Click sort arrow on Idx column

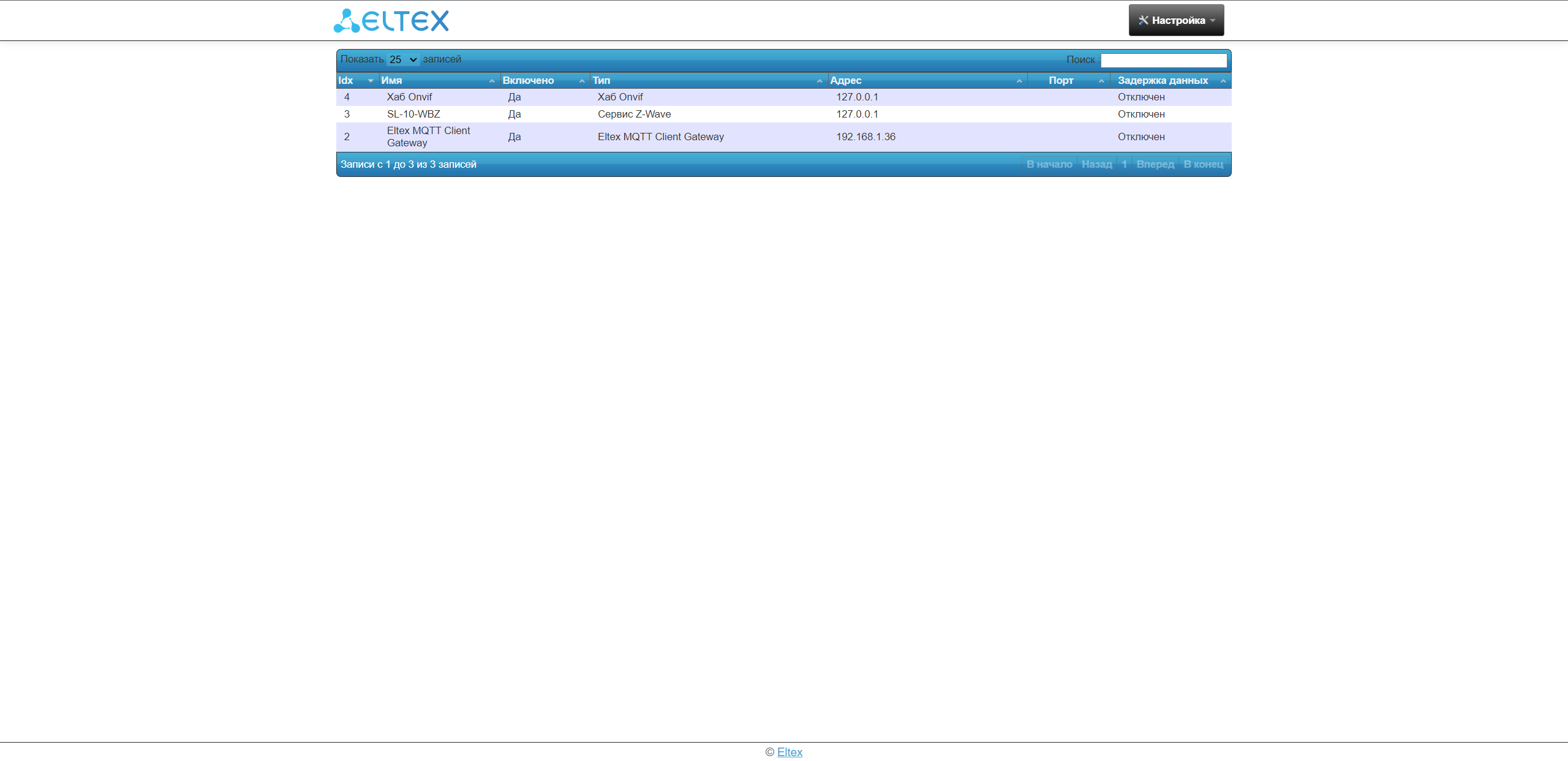point(371,81)
